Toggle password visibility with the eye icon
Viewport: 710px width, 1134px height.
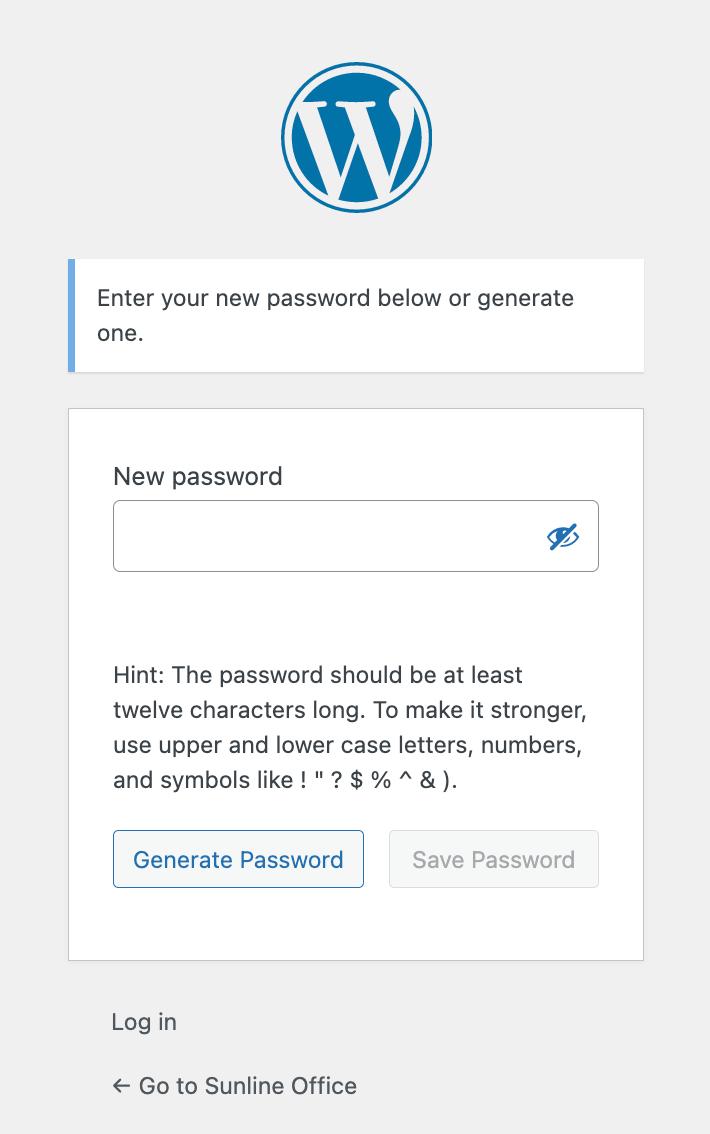click(563, 537)
